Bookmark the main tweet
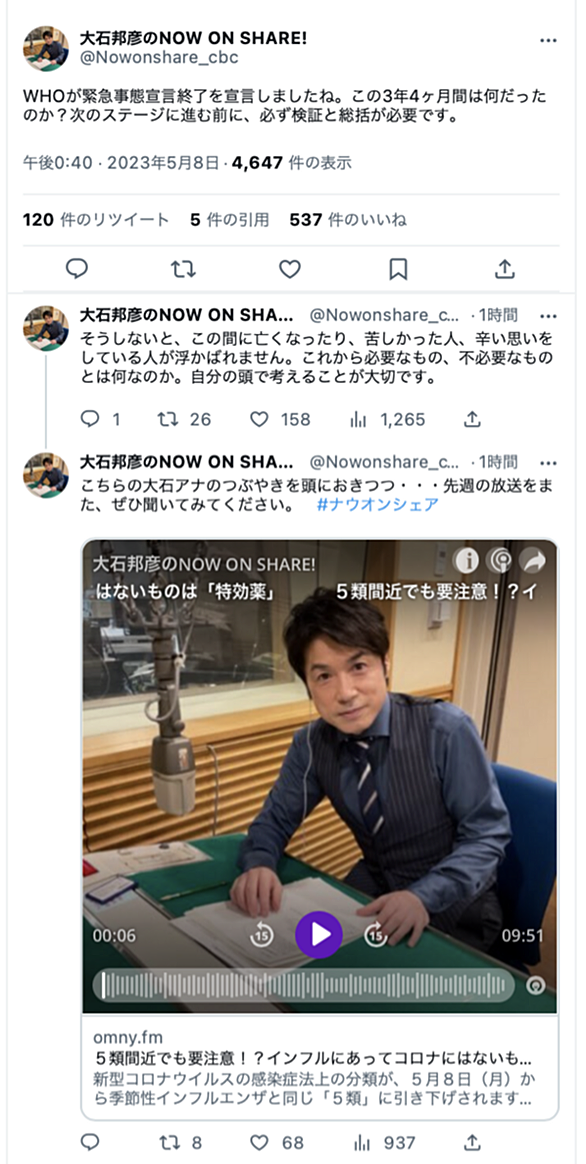 pos(398,269)
